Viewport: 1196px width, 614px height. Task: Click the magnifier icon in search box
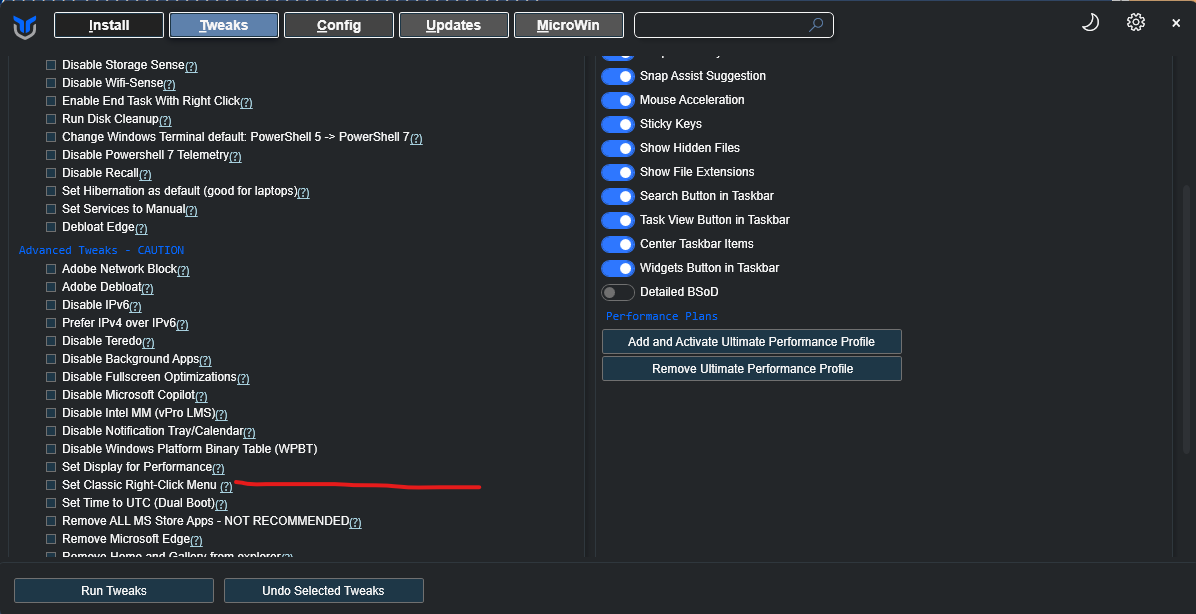tap(816, 25)
